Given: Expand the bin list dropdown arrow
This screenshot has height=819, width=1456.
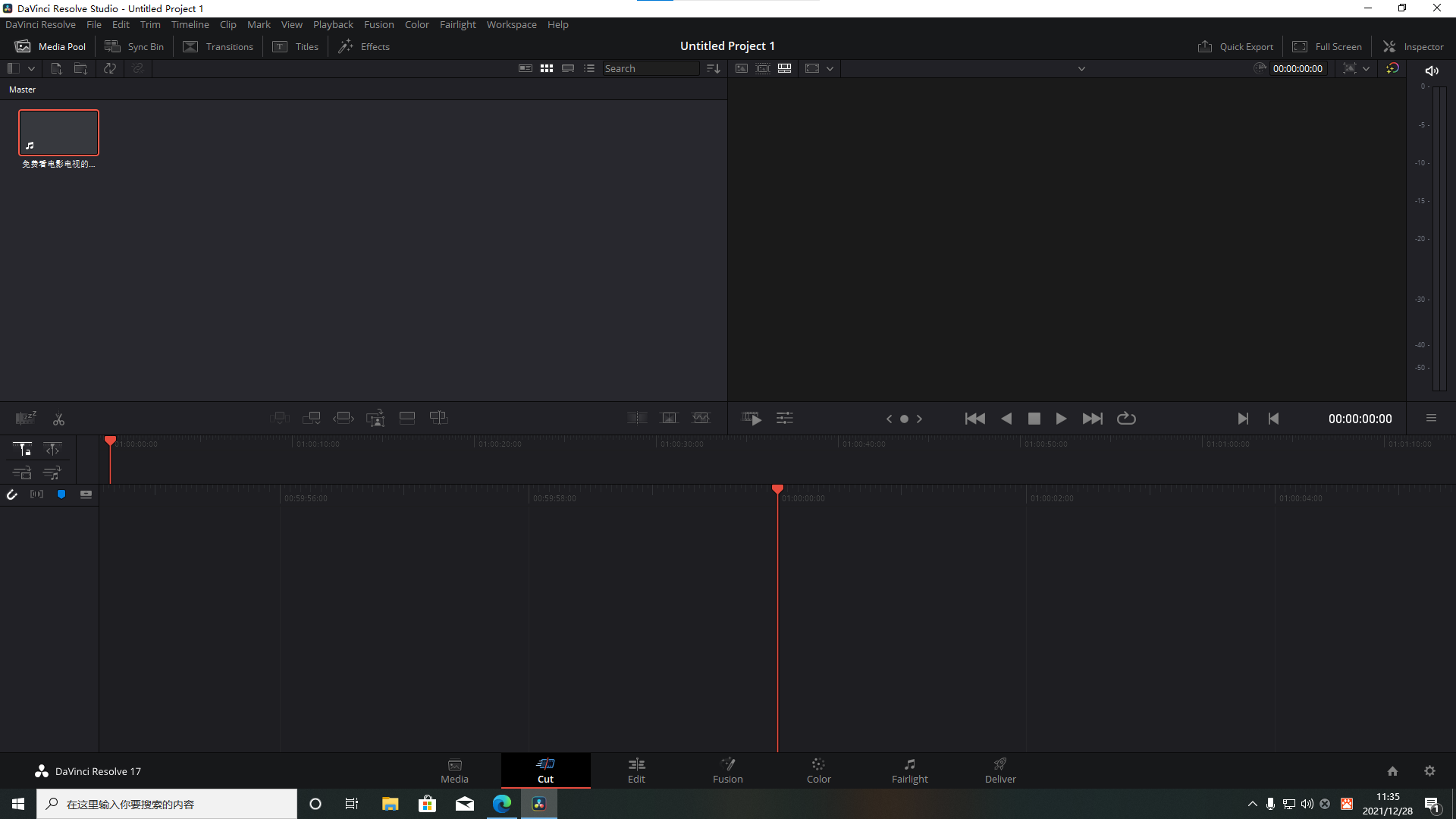Looking at the screenshot, I should click(31, 68).
